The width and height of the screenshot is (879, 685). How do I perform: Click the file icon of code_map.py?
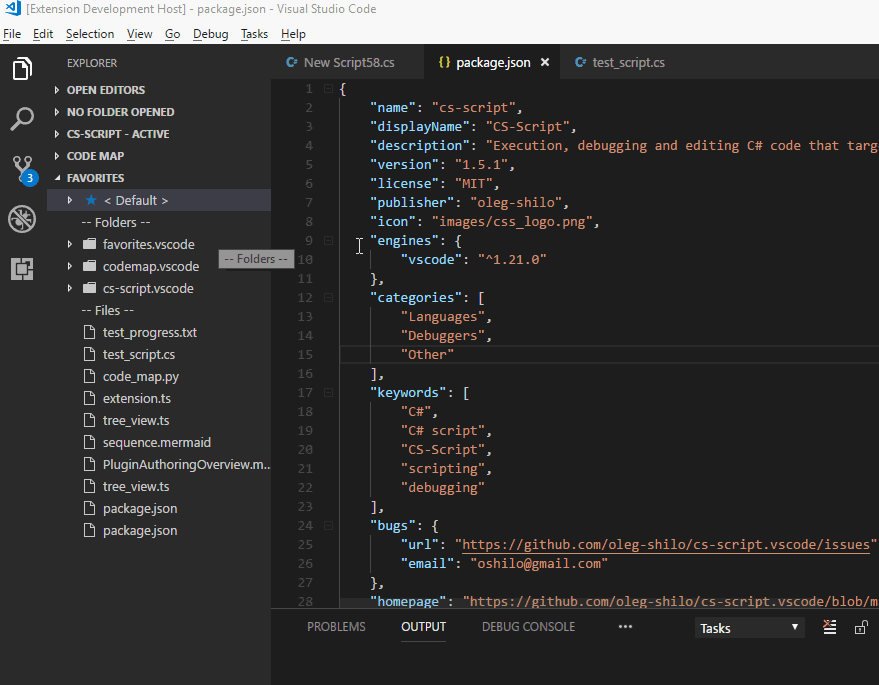89,376
